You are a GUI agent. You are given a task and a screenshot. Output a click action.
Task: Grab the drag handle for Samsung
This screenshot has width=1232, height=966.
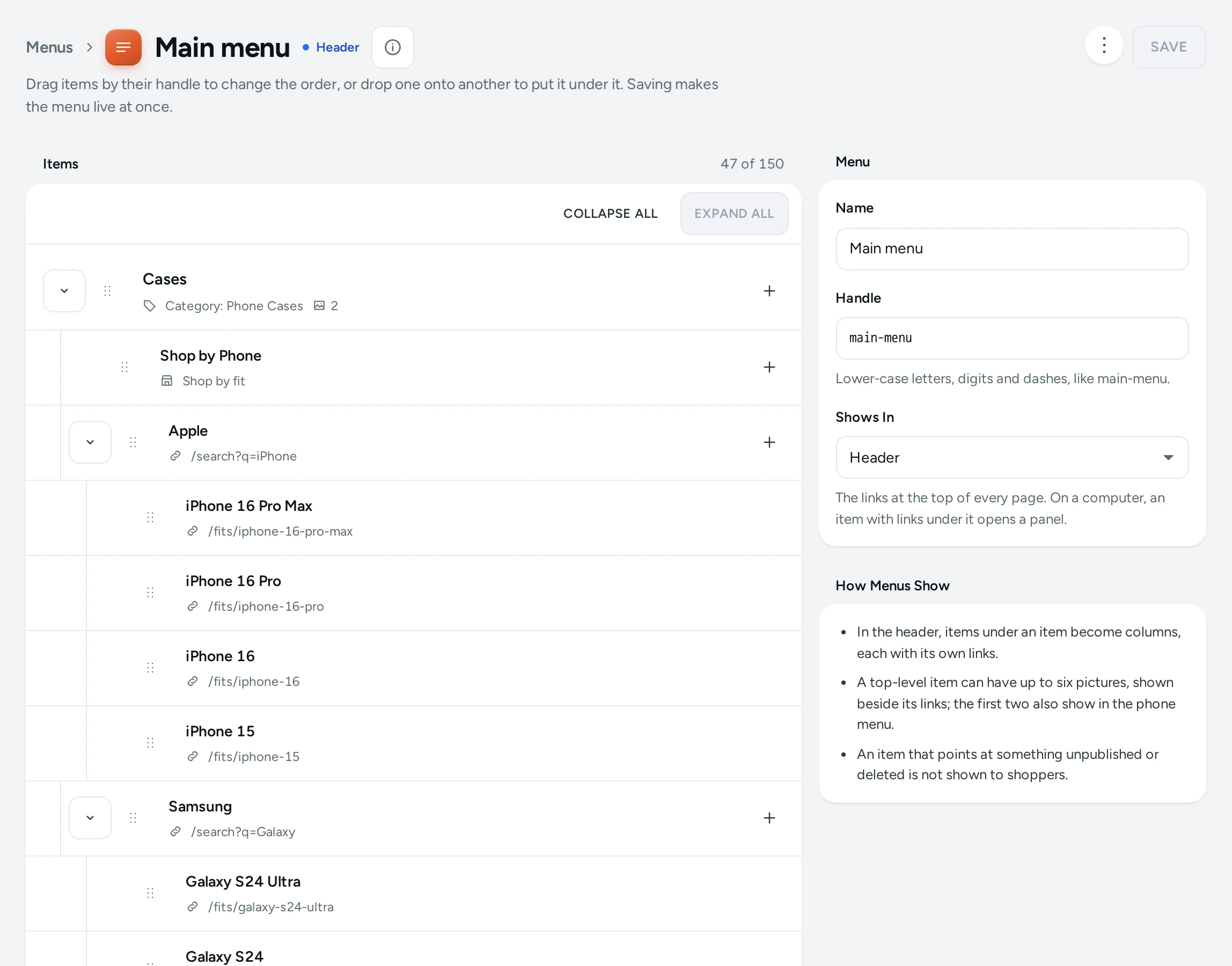point(133,818)
